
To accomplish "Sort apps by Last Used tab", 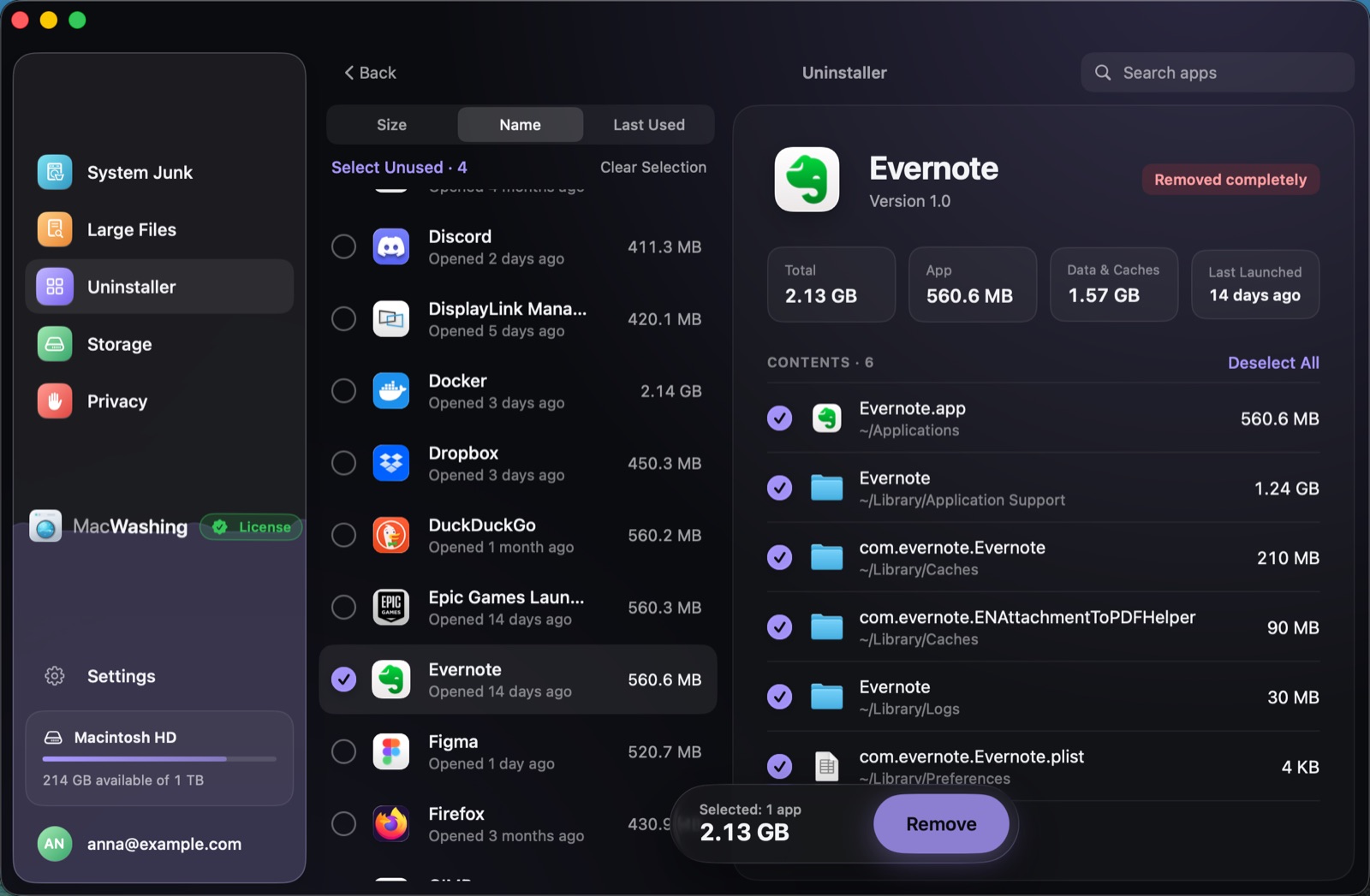I will tap(649, 125).
